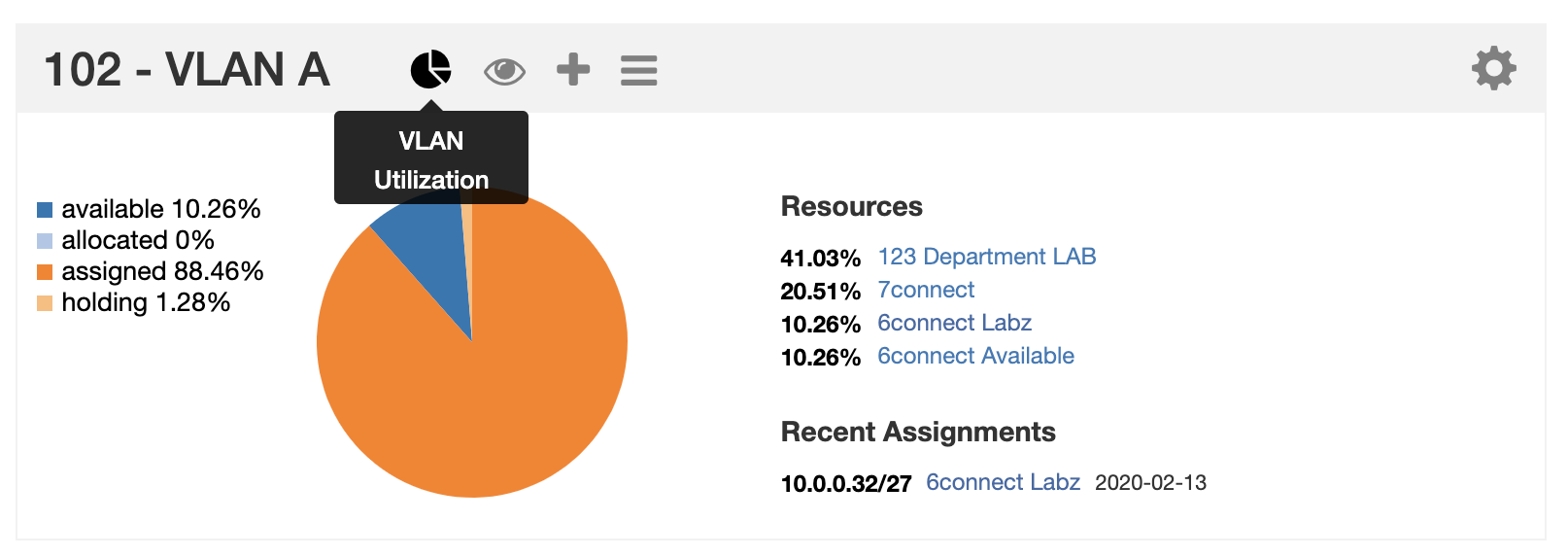Open the 123 Department LAB resource link

(x=986, y=257)
